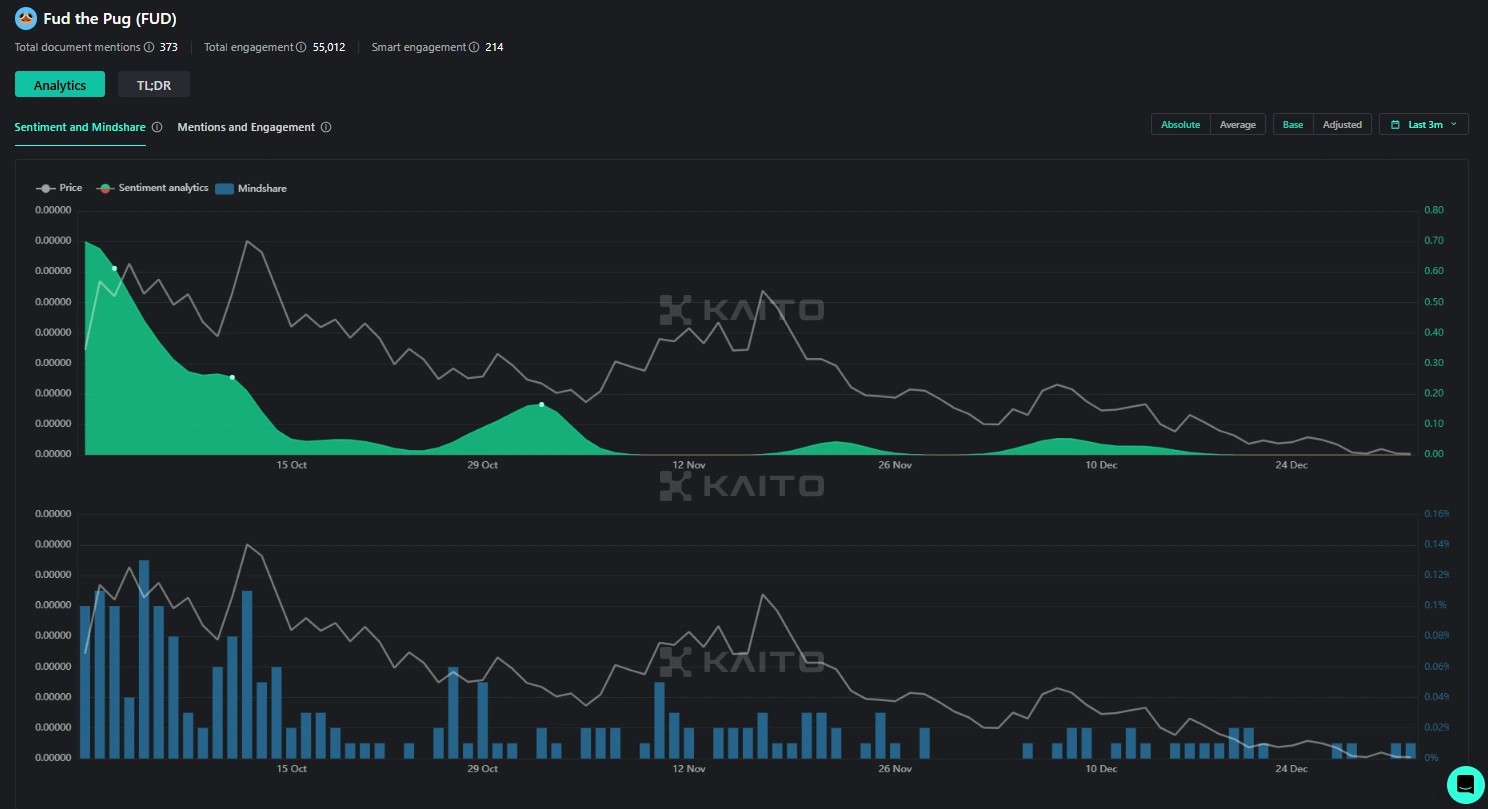Viewport: 1488px width, 809px height.
Task: Click the Fud the Pug token avatar
Action: [26, 19]
